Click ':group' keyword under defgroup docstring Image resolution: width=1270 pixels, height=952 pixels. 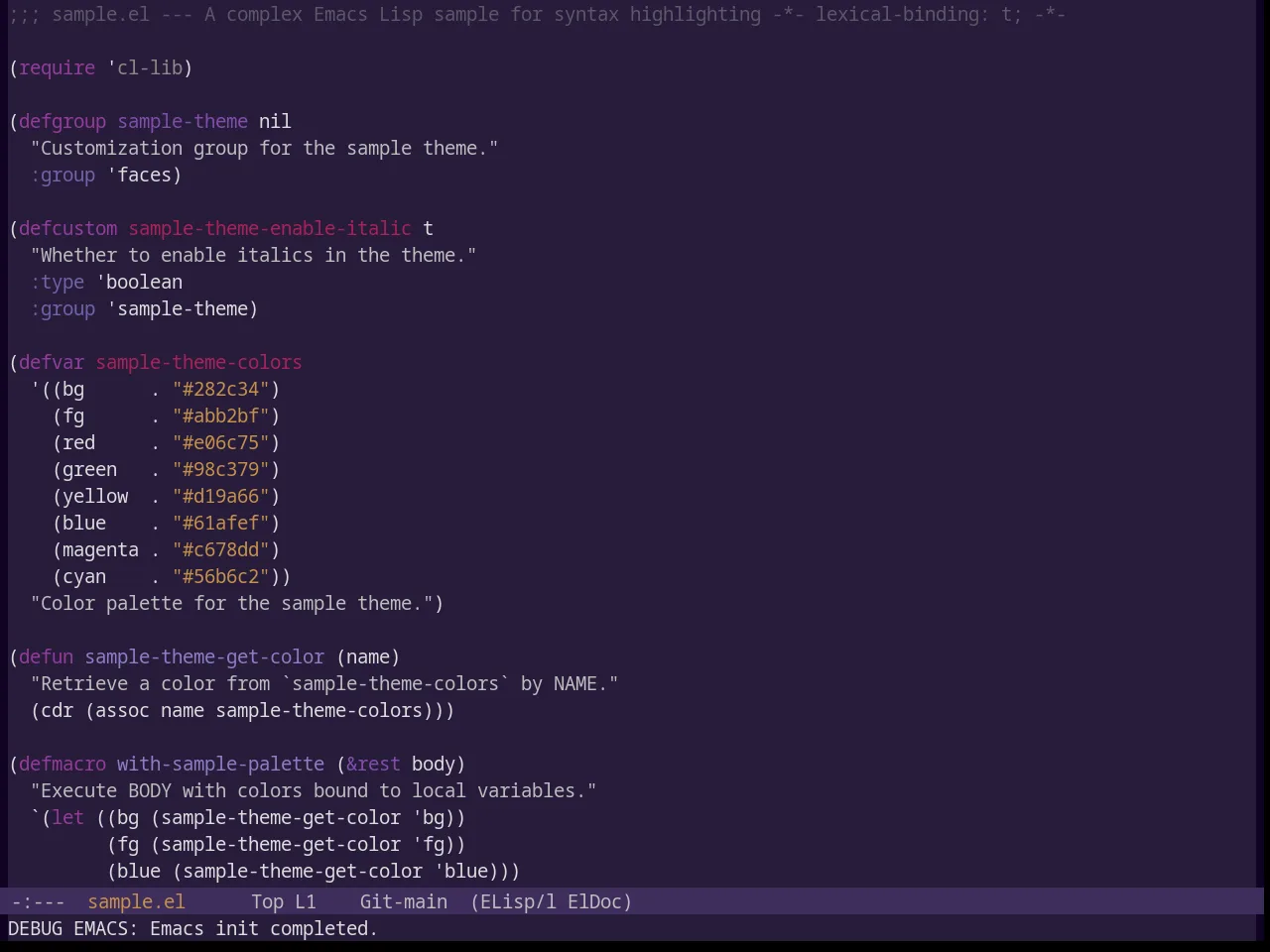(63, 175)
